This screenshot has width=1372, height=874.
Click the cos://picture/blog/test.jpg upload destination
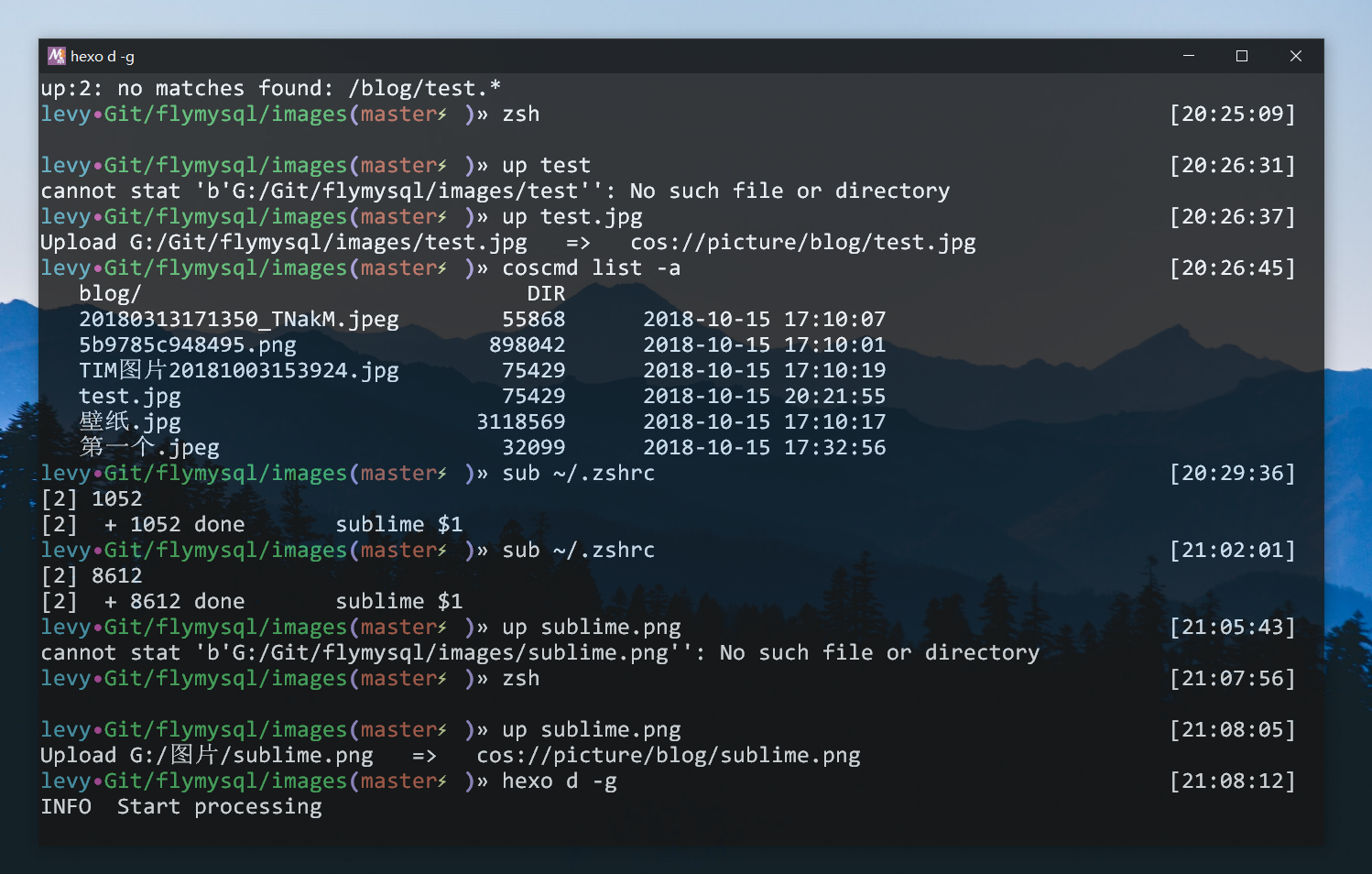point(803,243)
